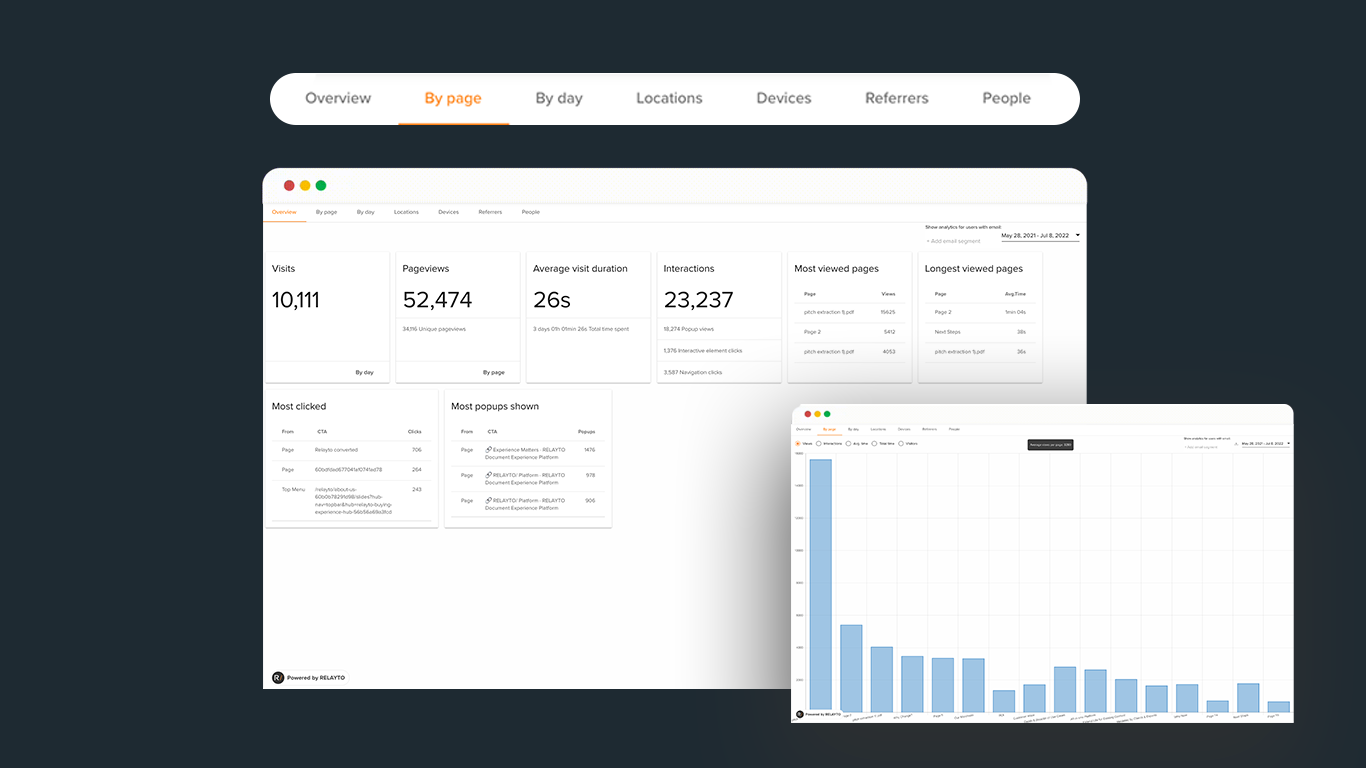The width and height of the screenshot is (1366, 768).
Task: Click the 52,474 pageviews value
Action: 437,300
